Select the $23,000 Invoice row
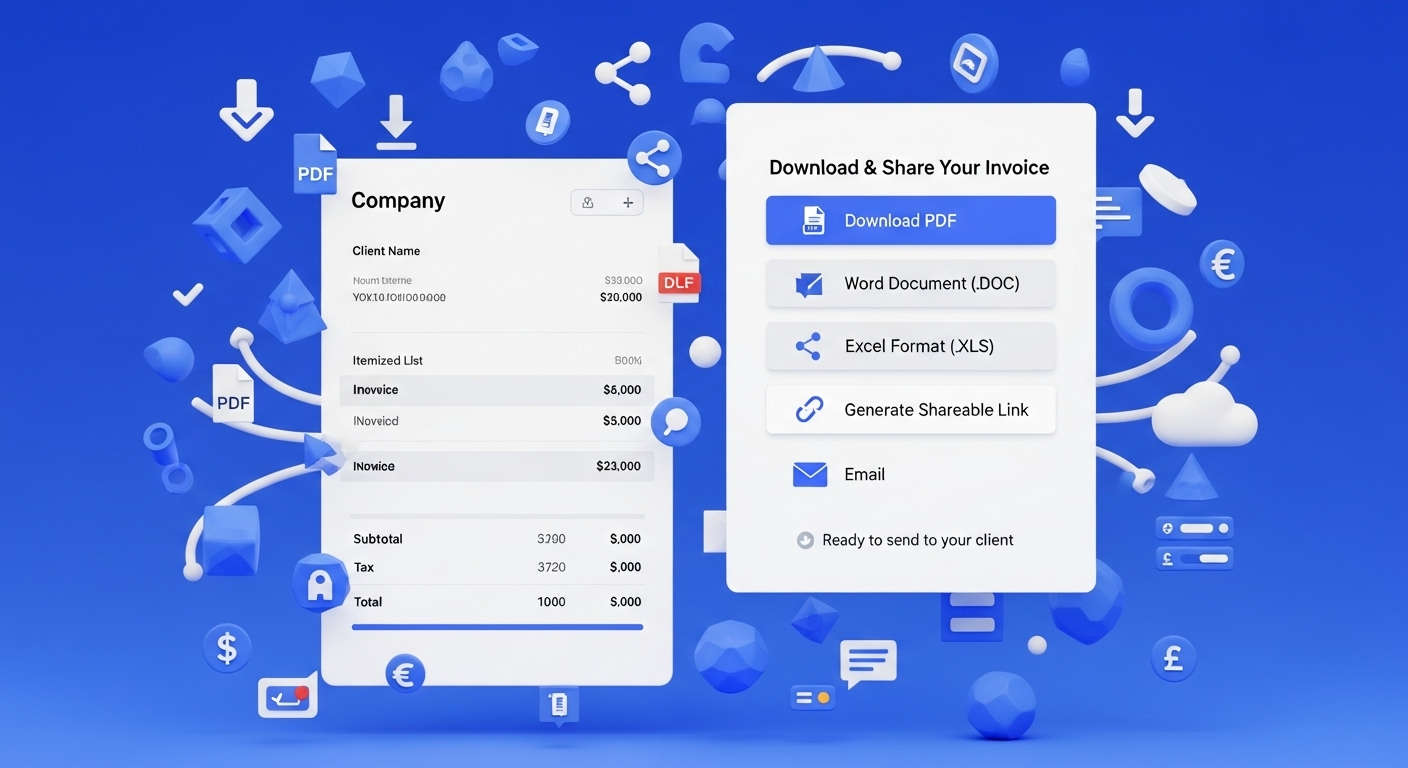The height and width of the screenshot is (768, 1408). pos(497,466)
